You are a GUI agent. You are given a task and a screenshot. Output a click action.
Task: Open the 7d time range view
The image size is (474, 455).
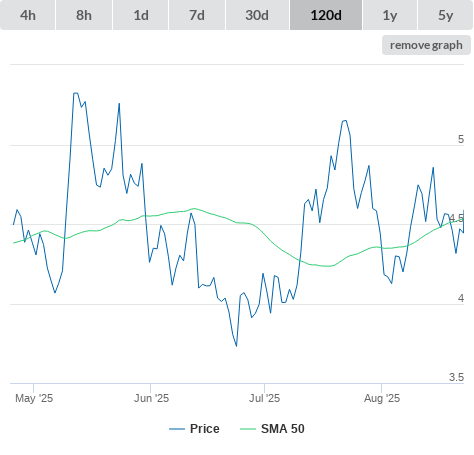pyautogui.click(x=197, y=15)
